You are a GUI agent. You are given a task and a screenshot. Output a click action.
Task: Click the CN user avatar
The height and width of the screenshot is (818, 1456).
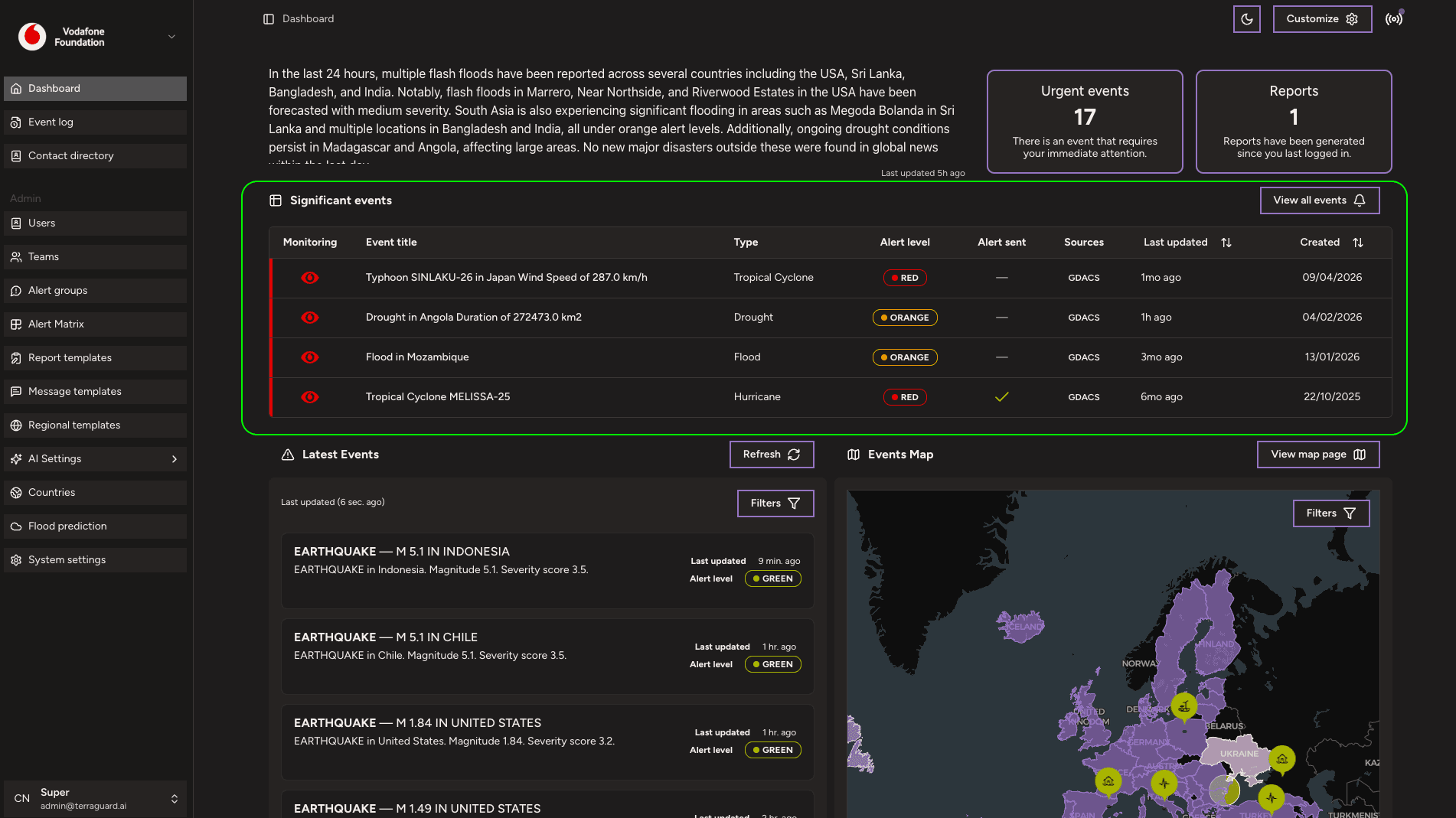(x=22, y=799)
